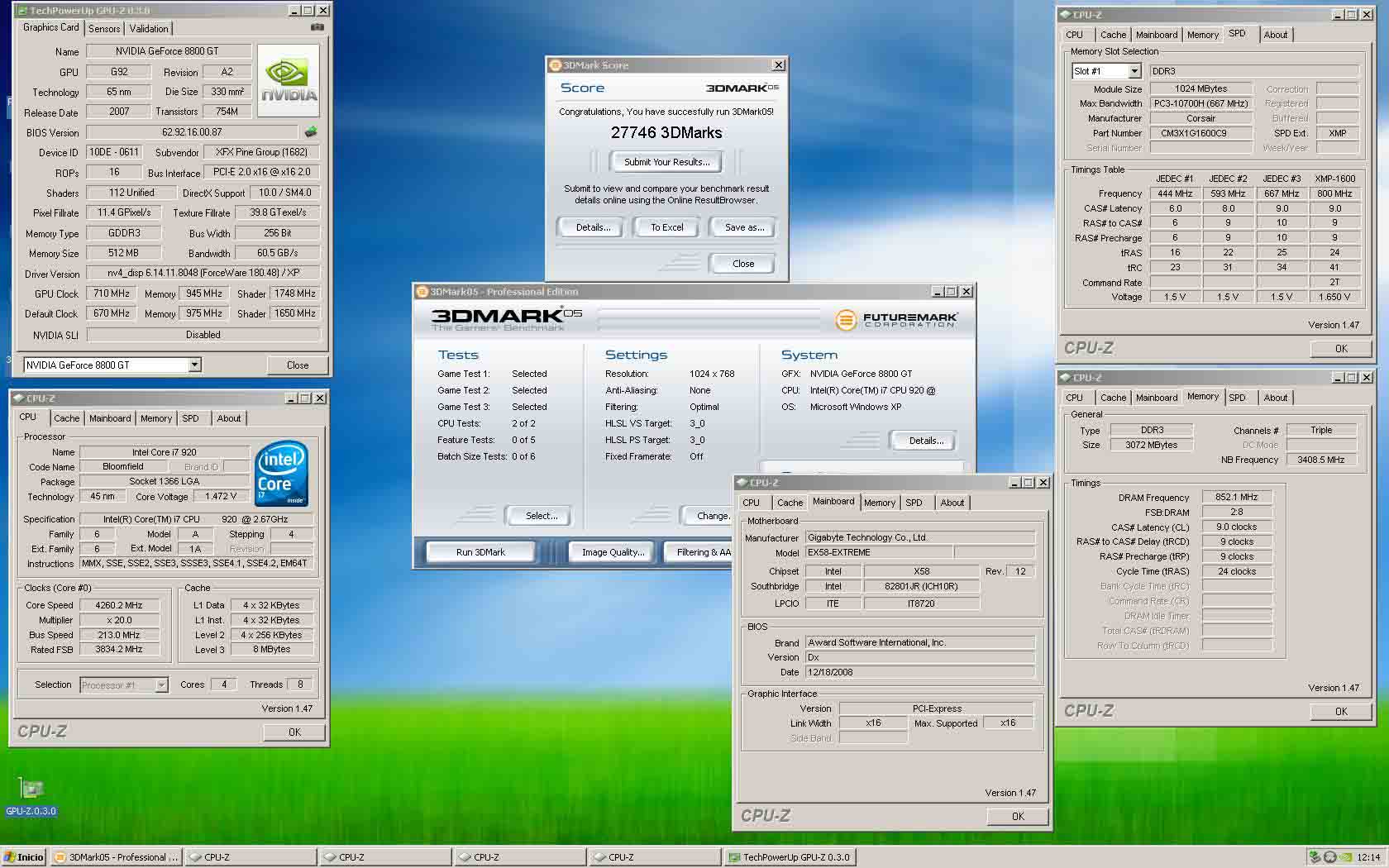Viewport: 1389px width, 868px height.
Task: Click Submit Your Results button
Action: [x=667, y=162]
